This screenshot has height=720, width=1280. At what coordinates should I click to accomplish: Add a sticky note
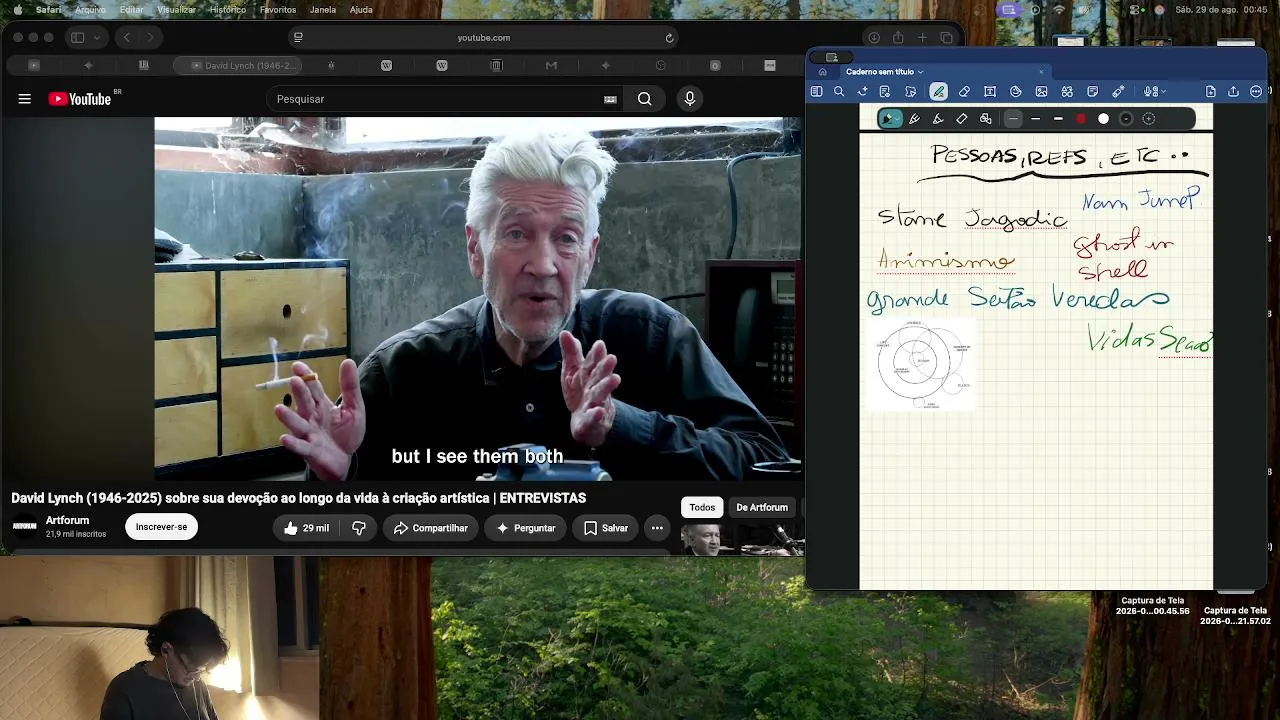pos(1092,92)
